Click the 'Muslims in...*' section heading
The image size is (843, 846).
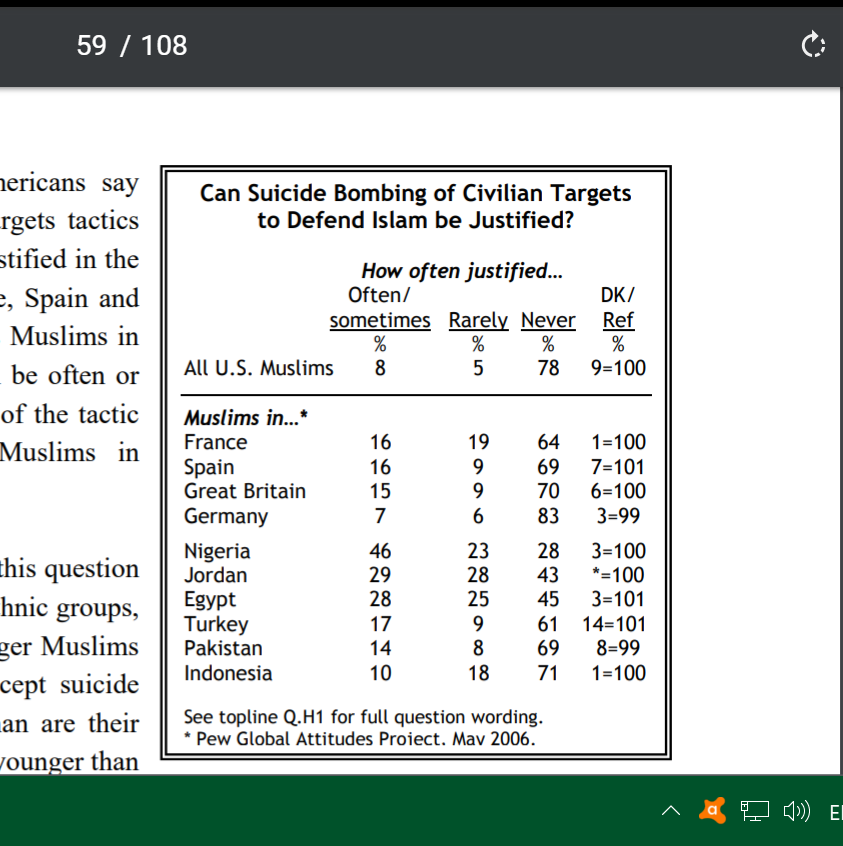pos(245,418)
